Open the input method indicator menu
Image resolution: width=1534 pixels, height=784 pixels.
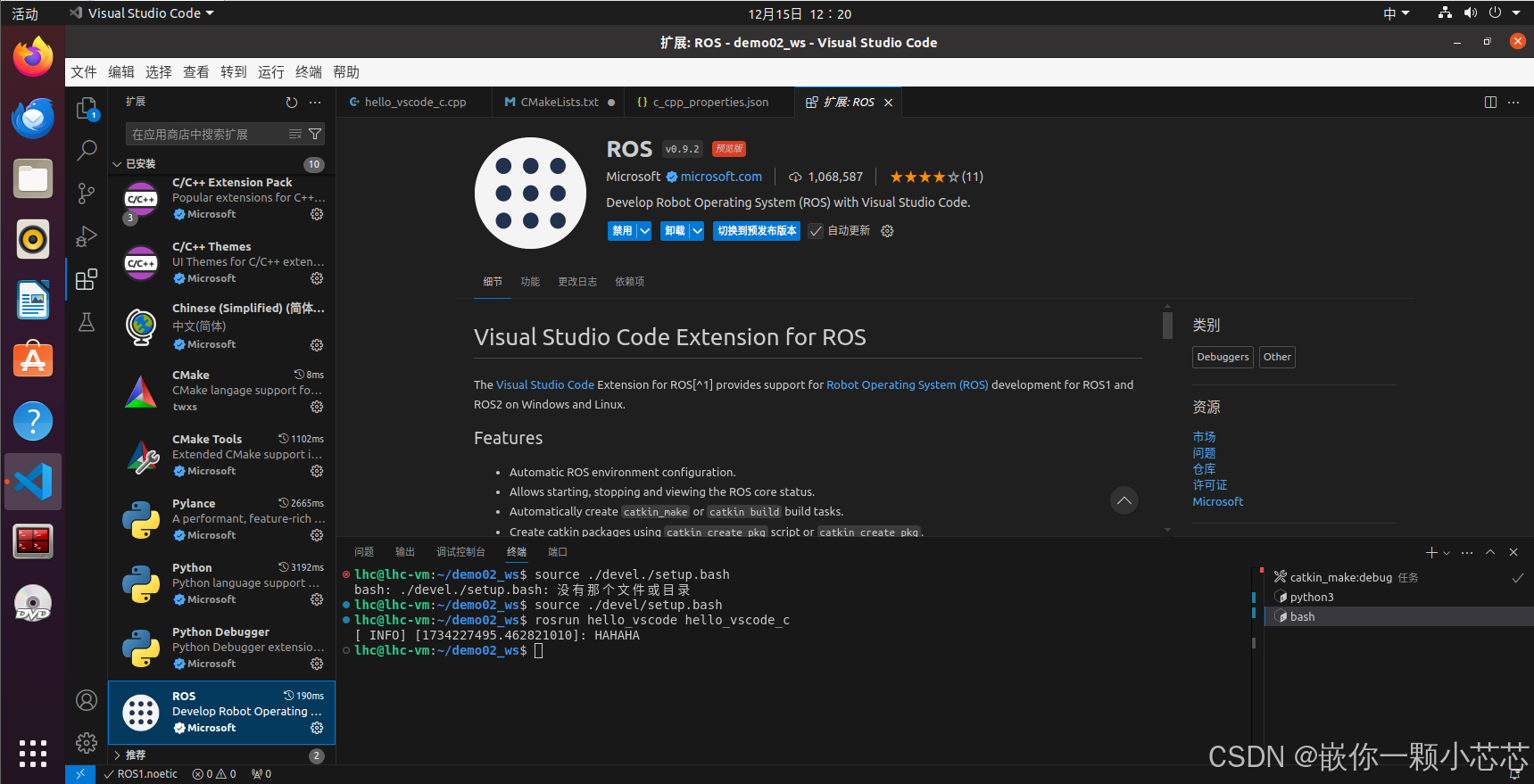point(1396,13)
